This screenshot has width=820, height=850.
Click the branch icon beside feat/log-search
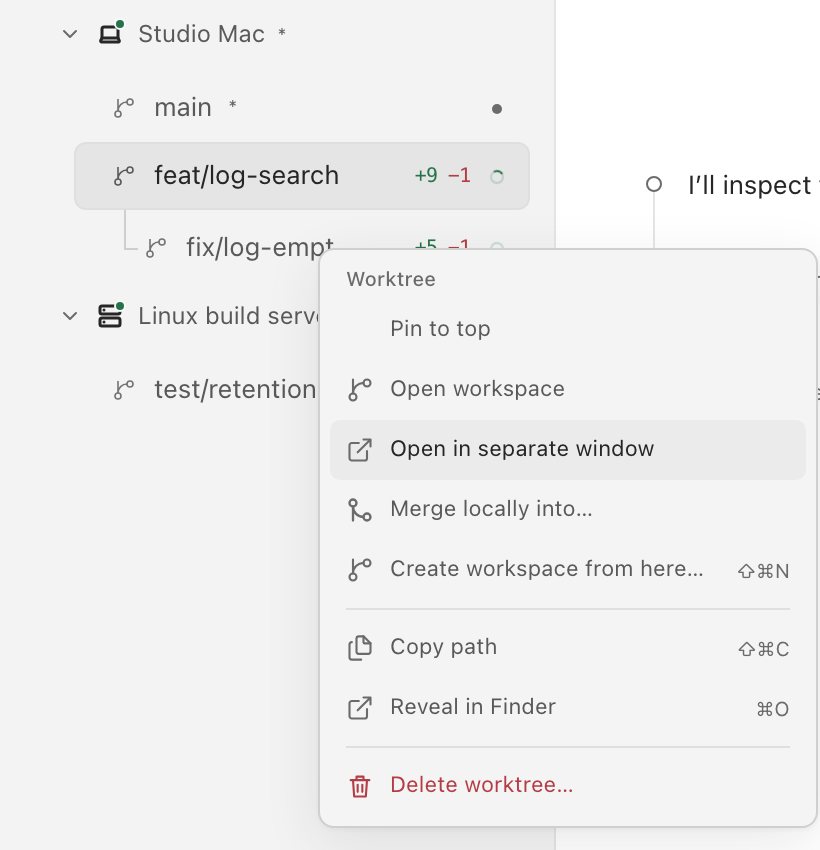pyautogui.click(x=124, y=176)
